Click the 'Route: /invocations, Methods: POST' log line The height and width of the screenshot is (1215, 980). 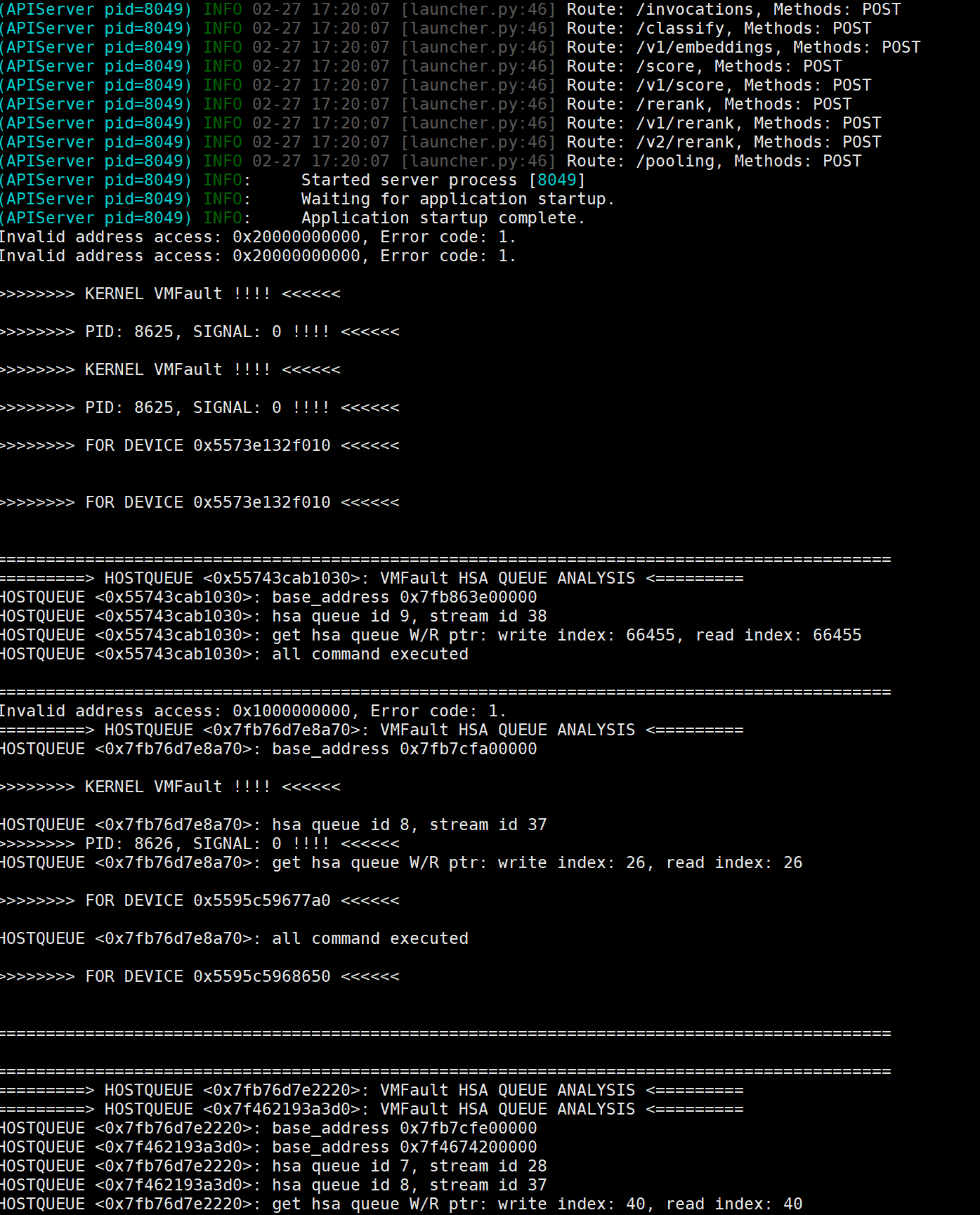450,9
